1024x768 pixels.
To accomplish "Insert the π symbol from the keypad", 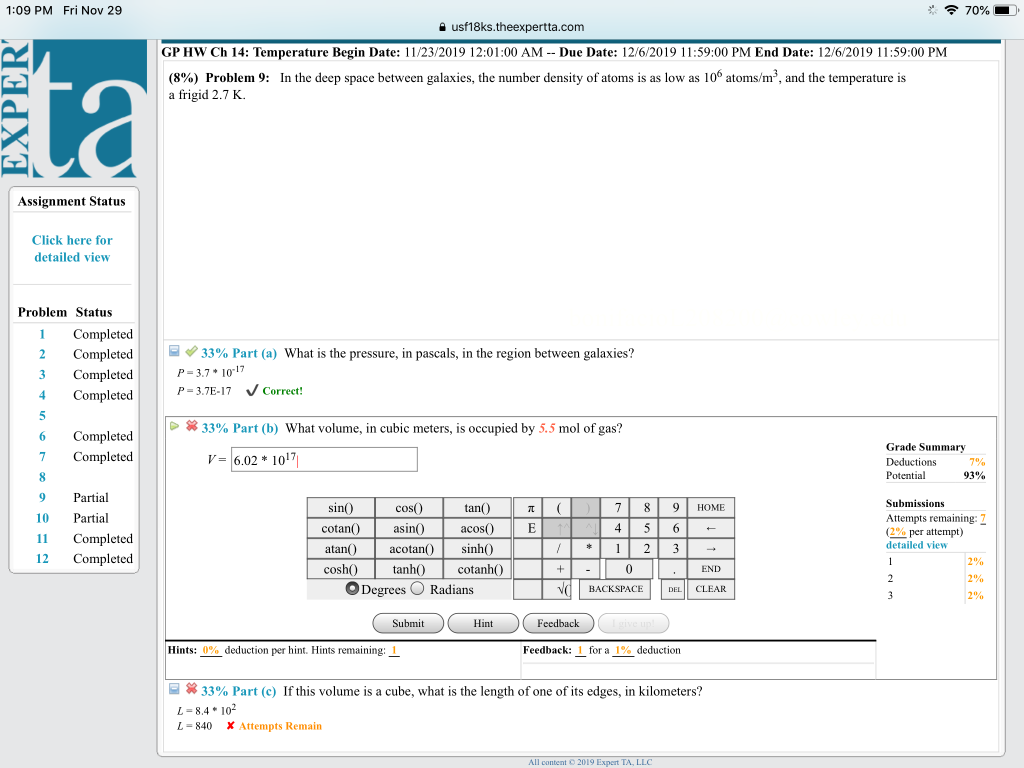I will tap(529, 507).
